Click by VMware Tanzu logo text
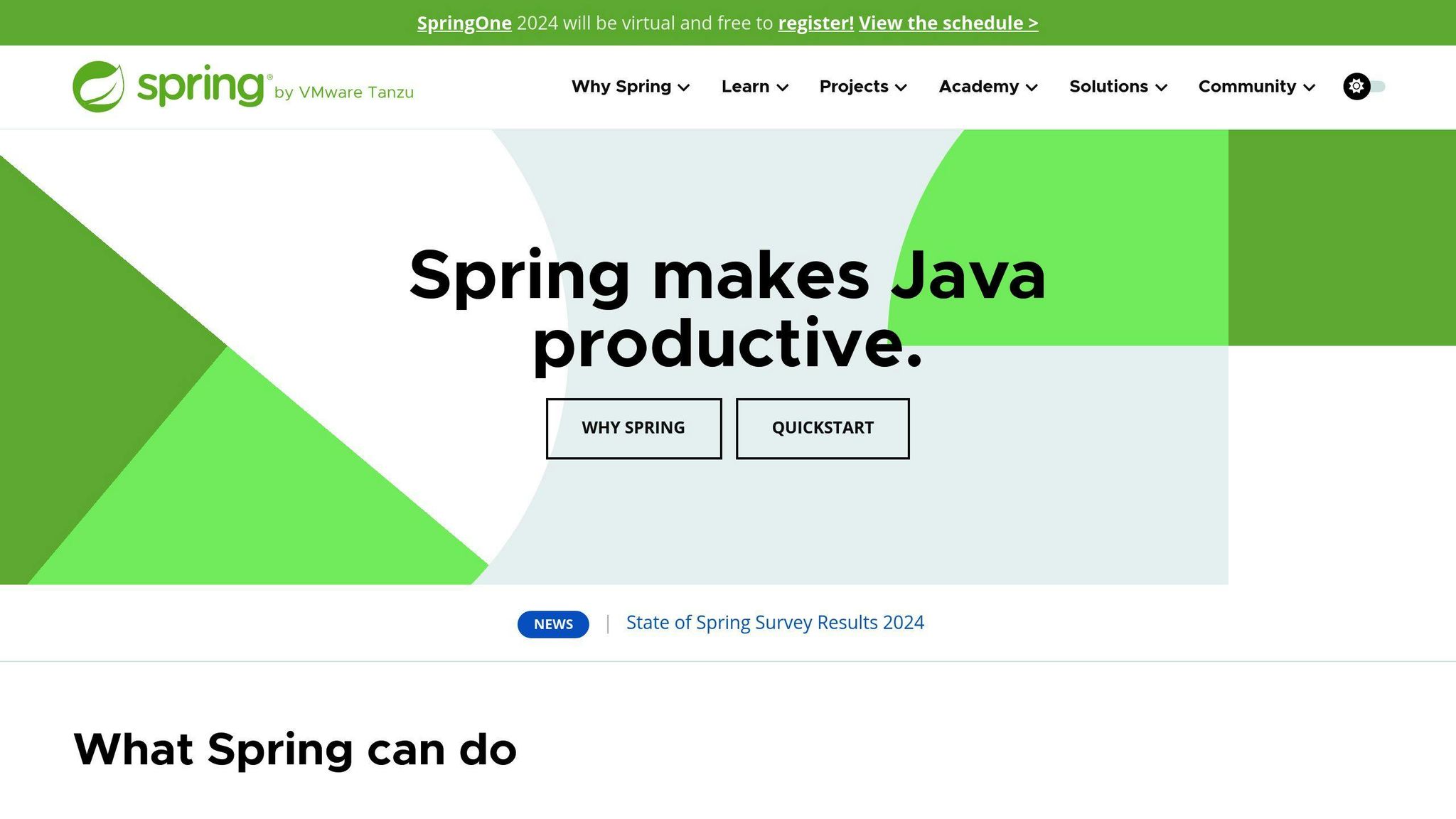This screenshot has height=819, width=1456. point(344,92)
